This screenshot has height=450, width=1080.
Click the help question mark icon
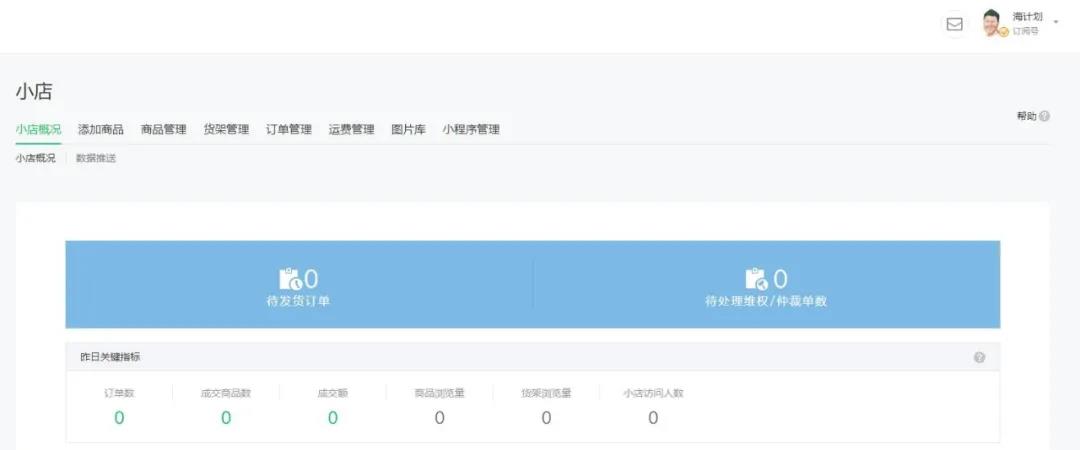[1044, 117]
